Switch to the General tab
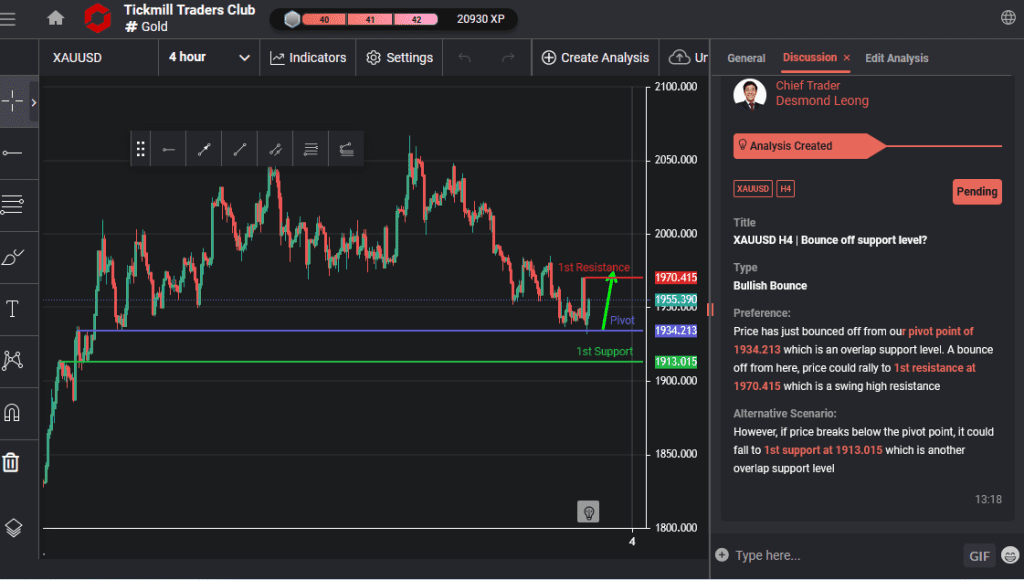1024x580 pixels. click(746, 58)
